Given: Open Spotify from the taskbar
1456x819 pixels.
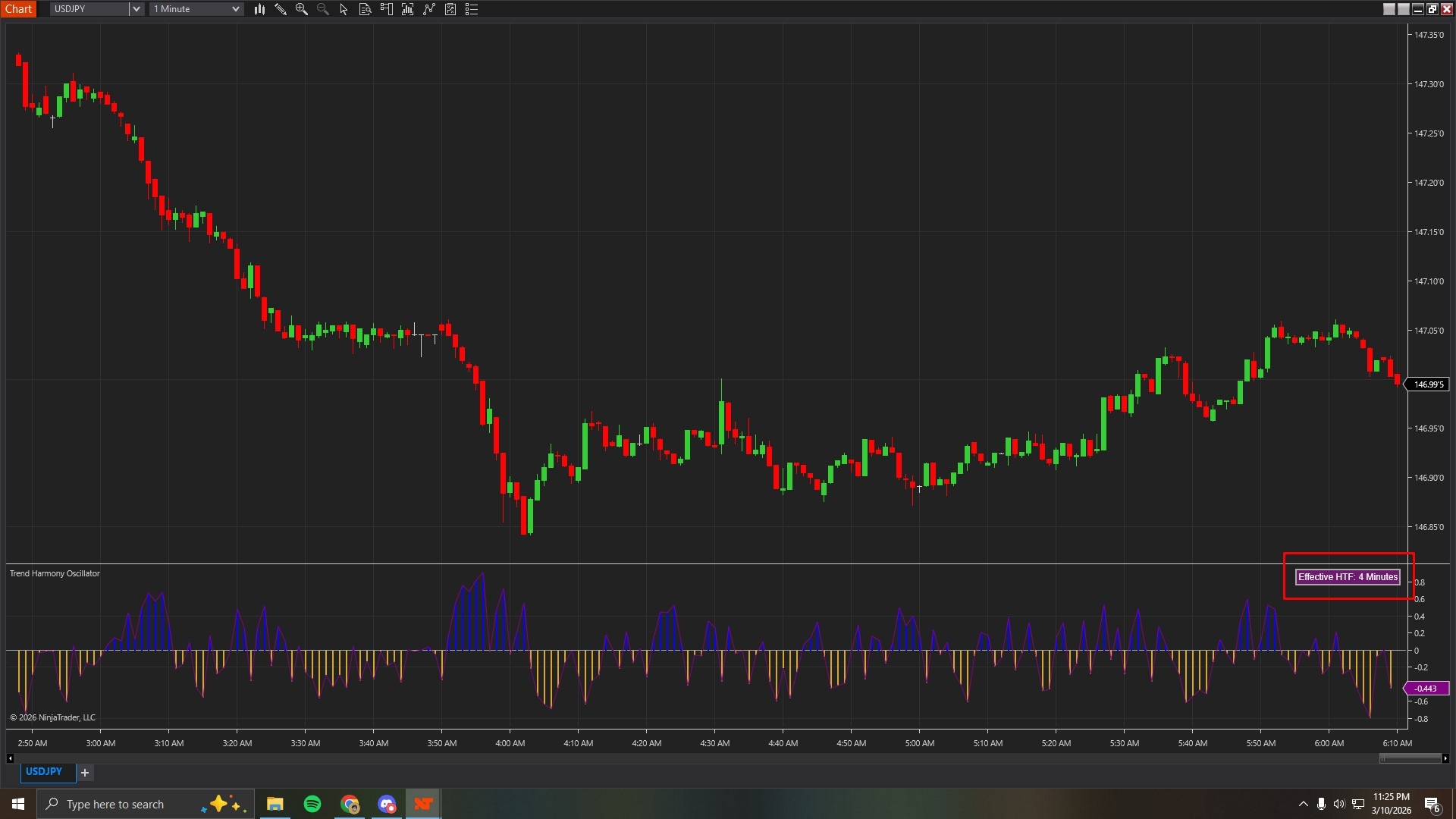Looking at the screenshot, I should [x=312, y=804].
